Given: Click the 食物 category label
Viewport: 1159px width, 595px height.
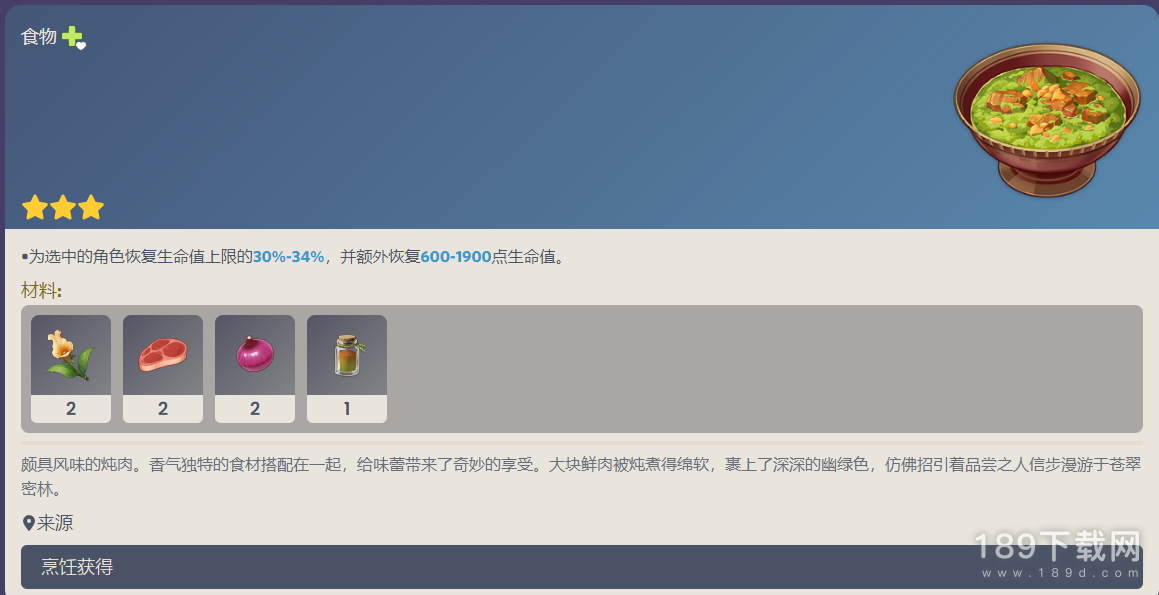Looking at the screenshot, I should (39, 37).
